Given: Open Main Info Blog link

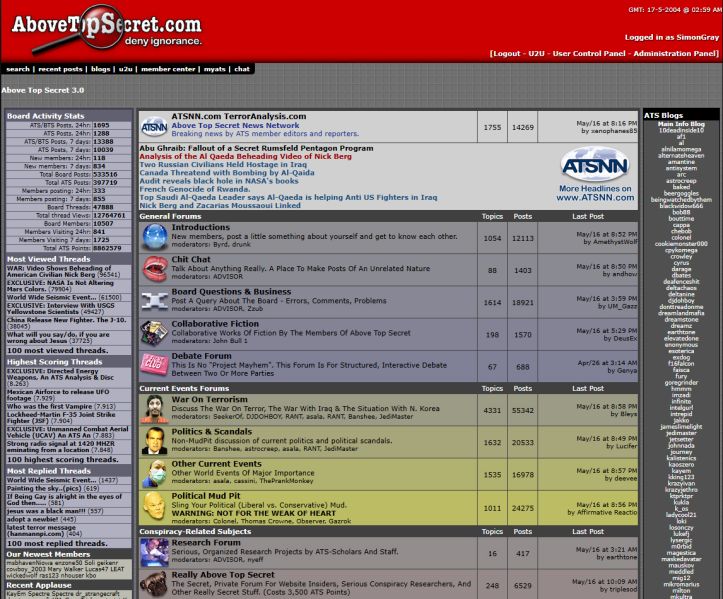Looking at the screenshot, I should [x=681, y=124].
